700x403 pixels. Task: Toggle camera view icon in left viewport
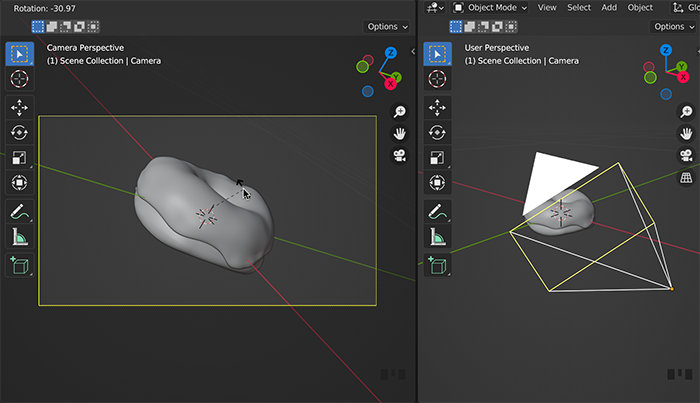pyautogui.click(x=400, y=155)
